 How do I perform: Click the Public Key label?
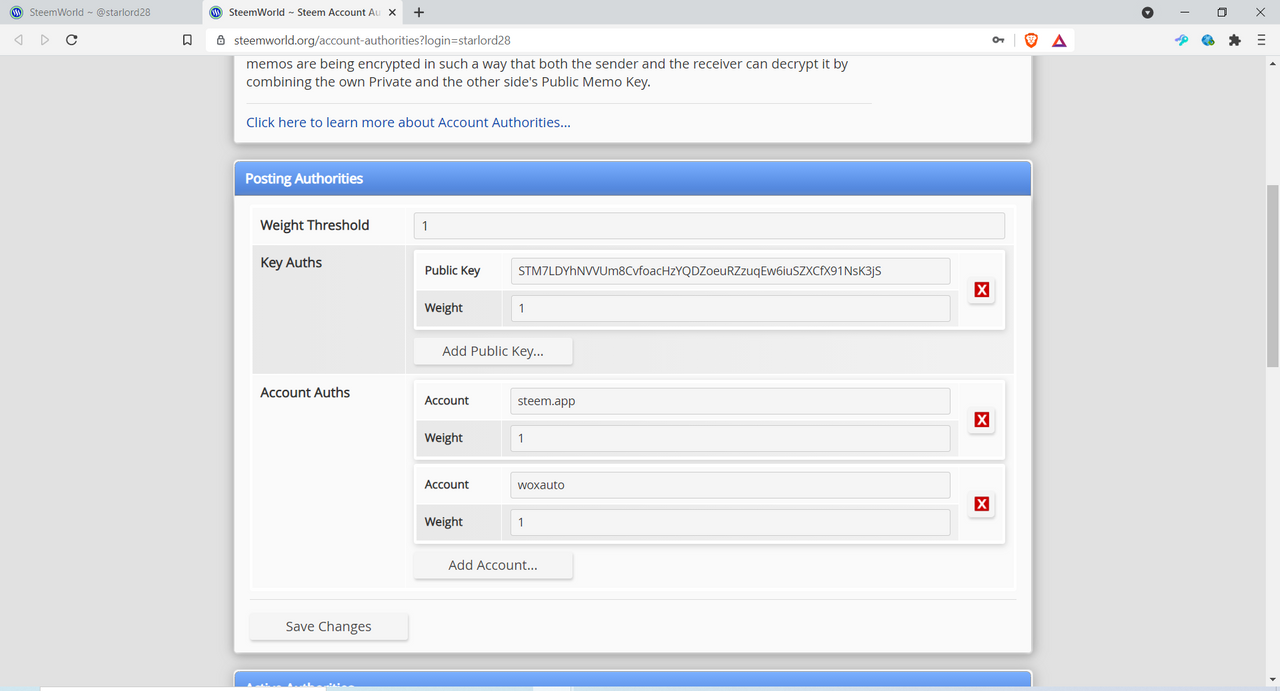click(x=452, y=270)
